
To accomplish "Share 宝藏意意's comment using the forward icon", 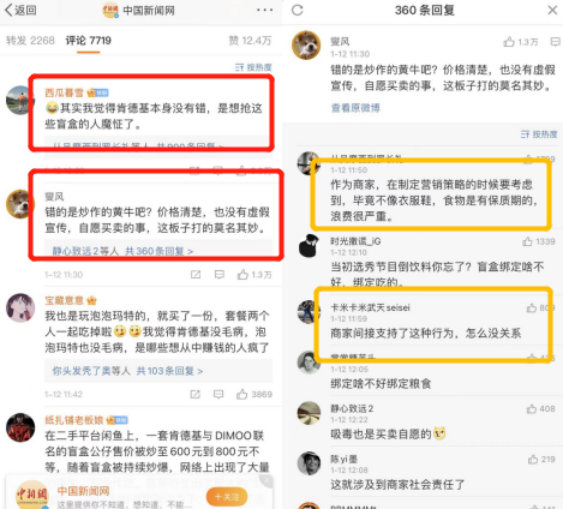I will click(195, 394).
